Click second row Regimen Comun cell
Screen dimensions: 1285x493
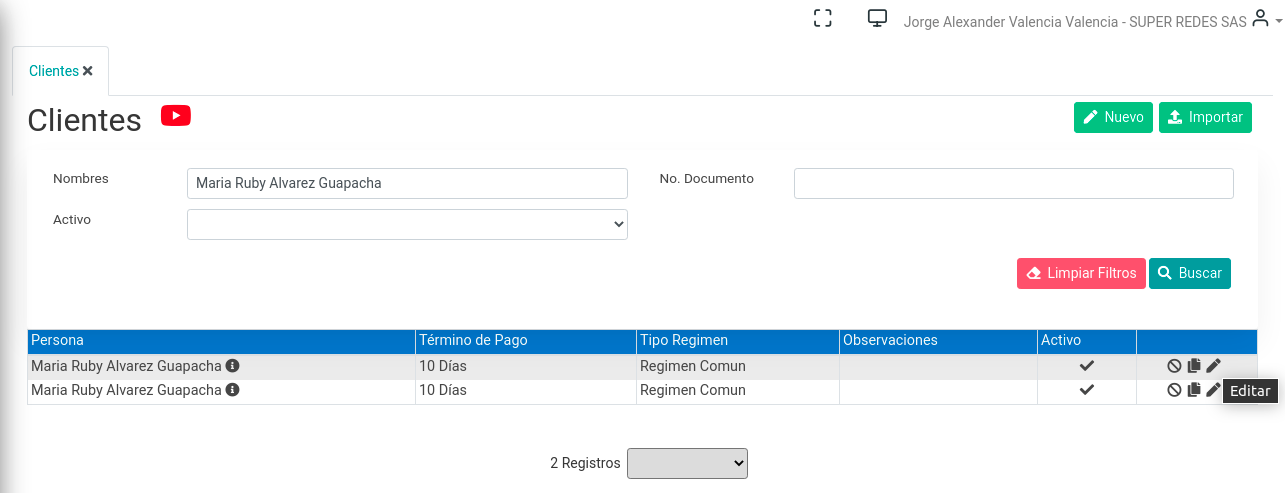[738, 390]
